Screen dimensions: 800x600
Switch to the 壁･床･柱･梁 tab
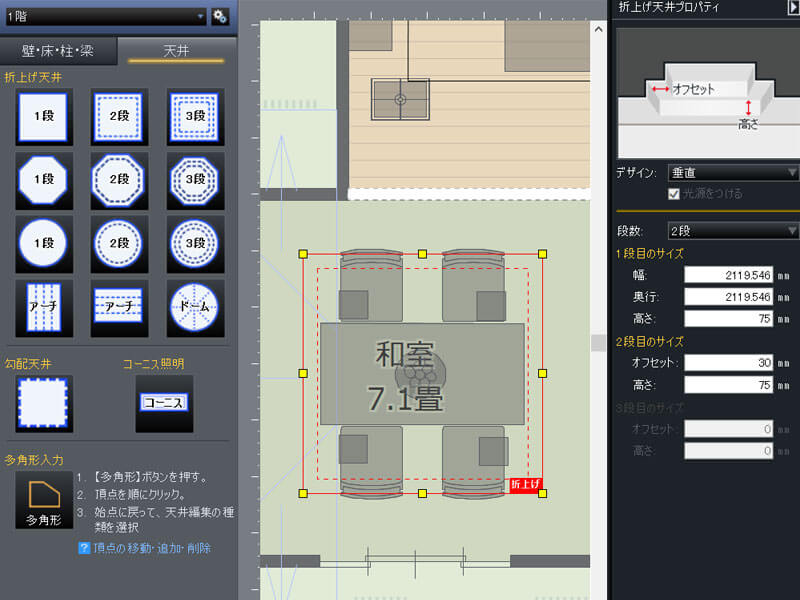(x=59, y=51)
